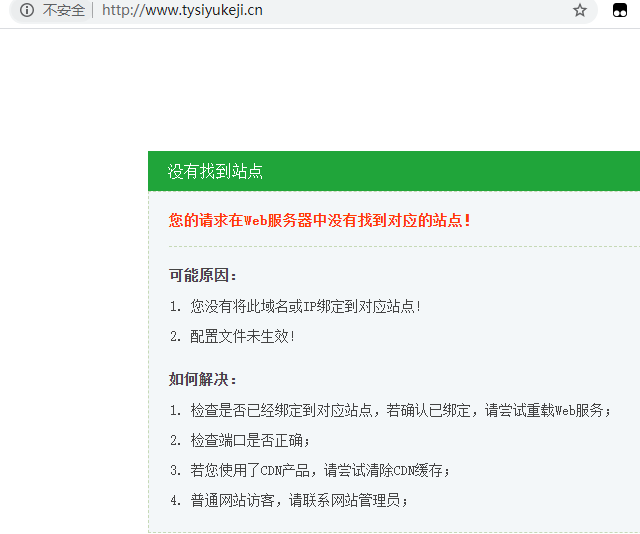This screenshot has height=534, width=640.
Task: Click the line about clearing CDN缓存
Action: click(320, 471)
